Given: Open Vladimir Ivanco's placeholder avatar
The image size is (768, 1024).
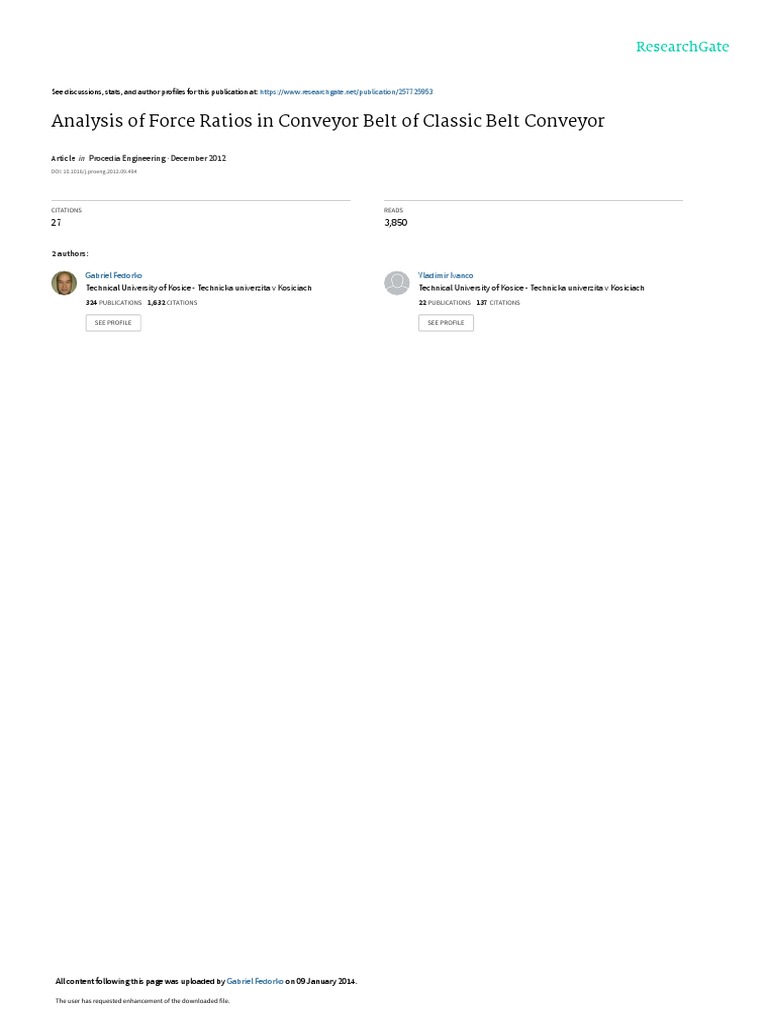Looking at the screenshot, I should click(x=396, y=283).
